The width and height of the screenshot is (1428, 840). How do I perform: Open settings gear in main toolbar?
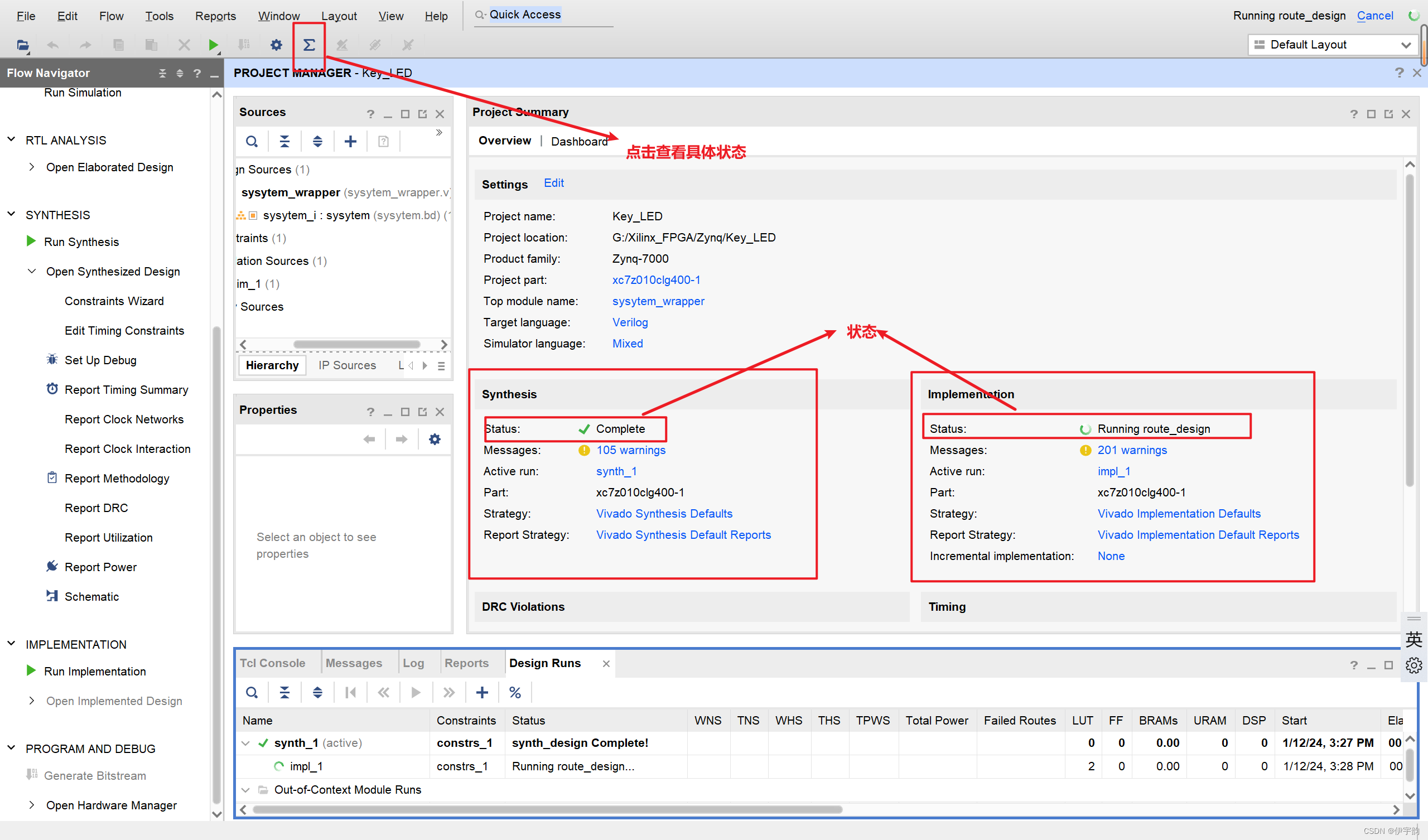pyautogui.click(x=276, y=45)
